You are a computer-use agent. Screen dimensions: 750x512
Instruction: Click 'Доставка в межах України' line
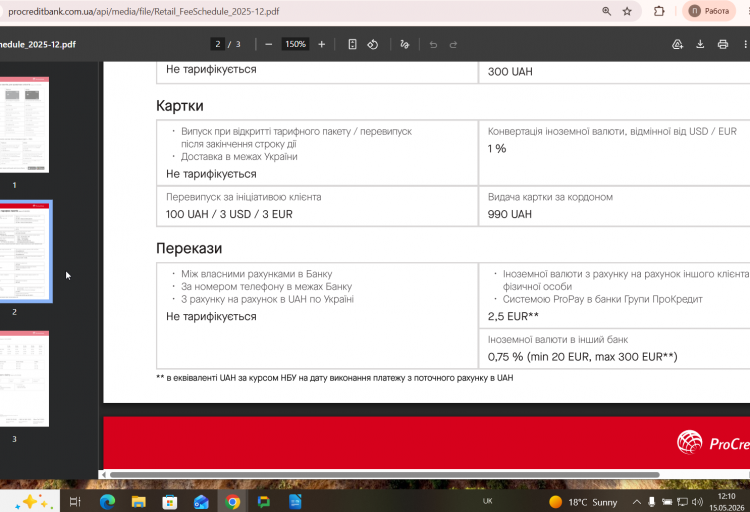239,156
